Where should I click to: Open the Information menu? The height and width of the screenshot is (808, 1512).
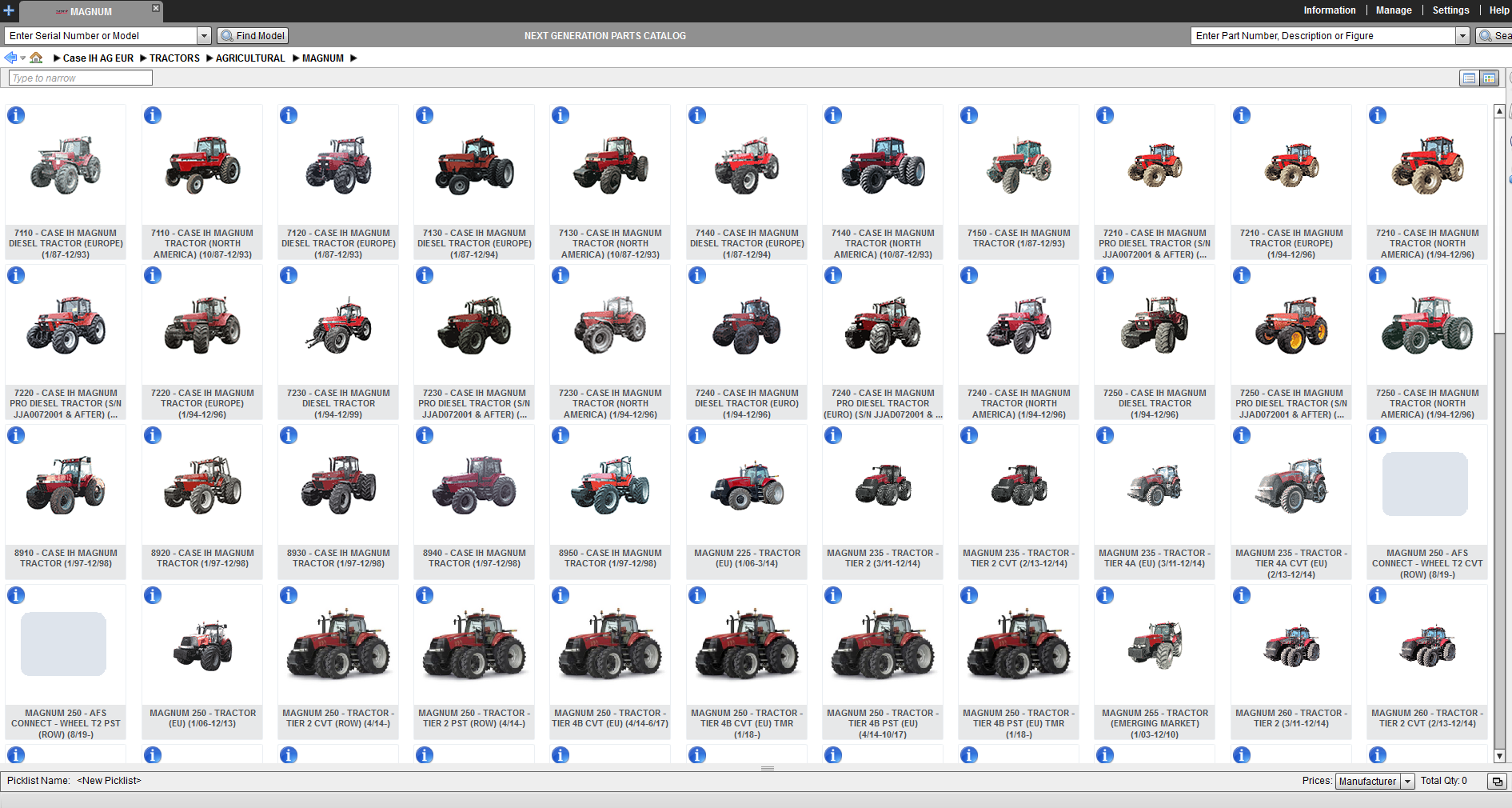point(1329,10)
